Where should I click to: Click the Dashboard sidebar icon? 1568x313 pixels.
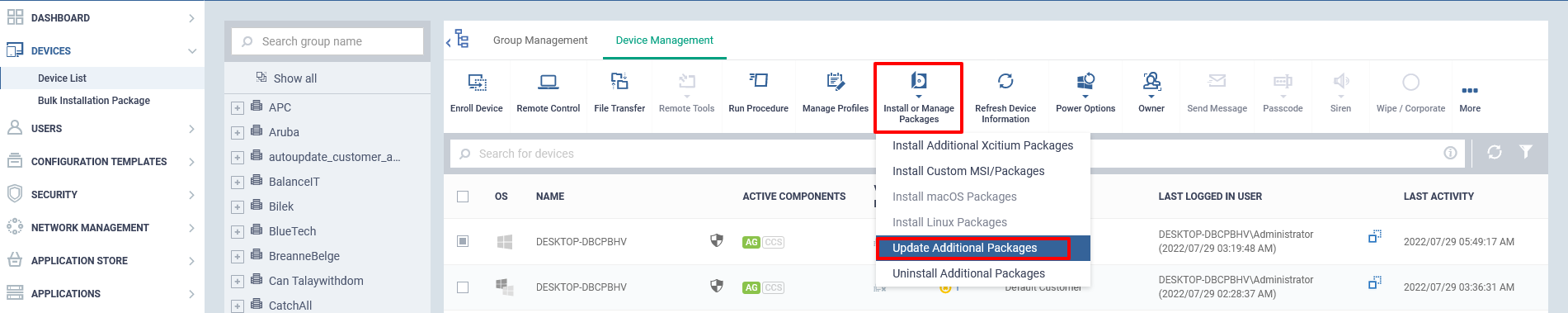tap(15, 17)
